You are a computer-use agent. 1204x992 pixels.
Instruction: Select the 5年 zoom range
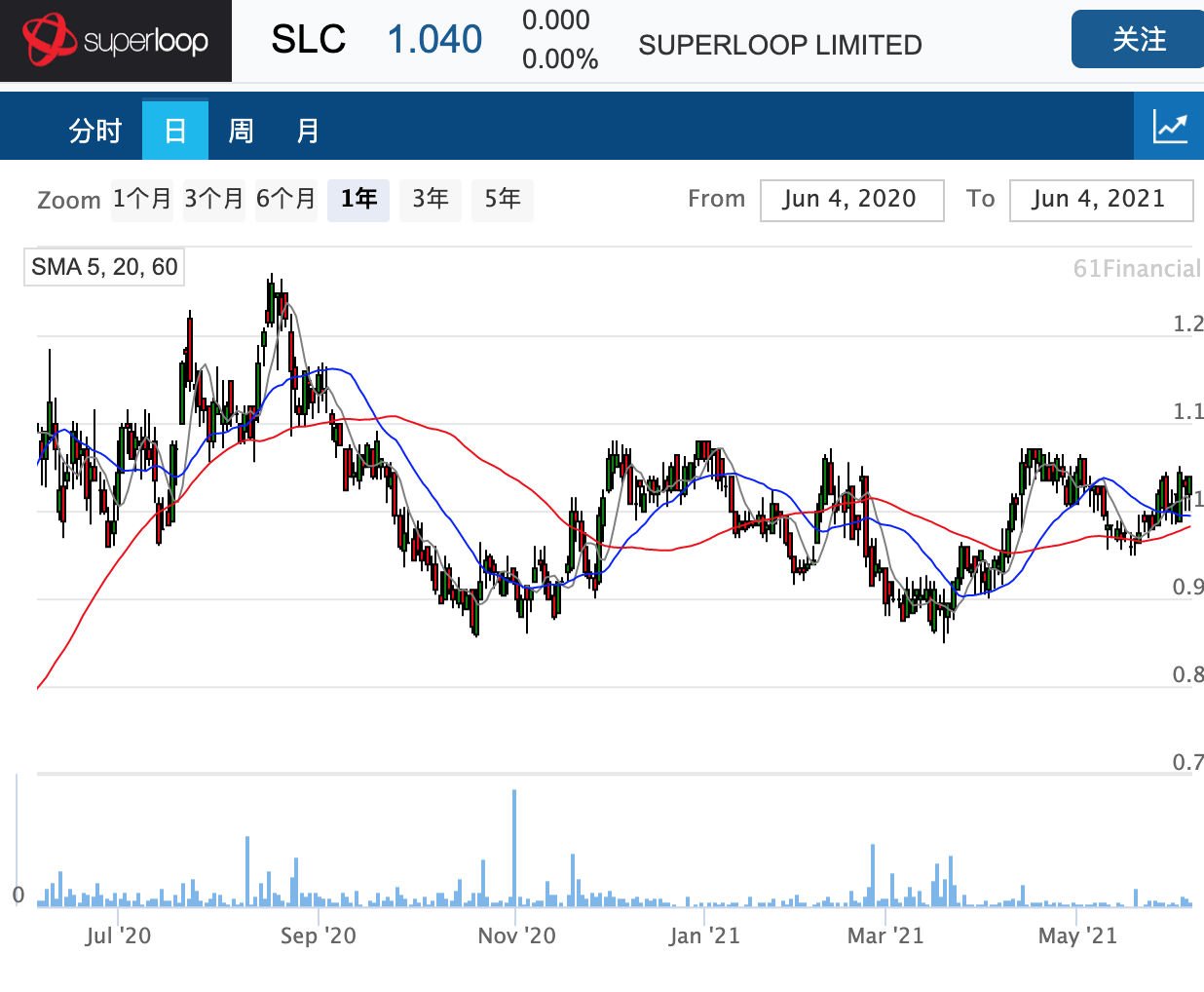pos(503,200)
